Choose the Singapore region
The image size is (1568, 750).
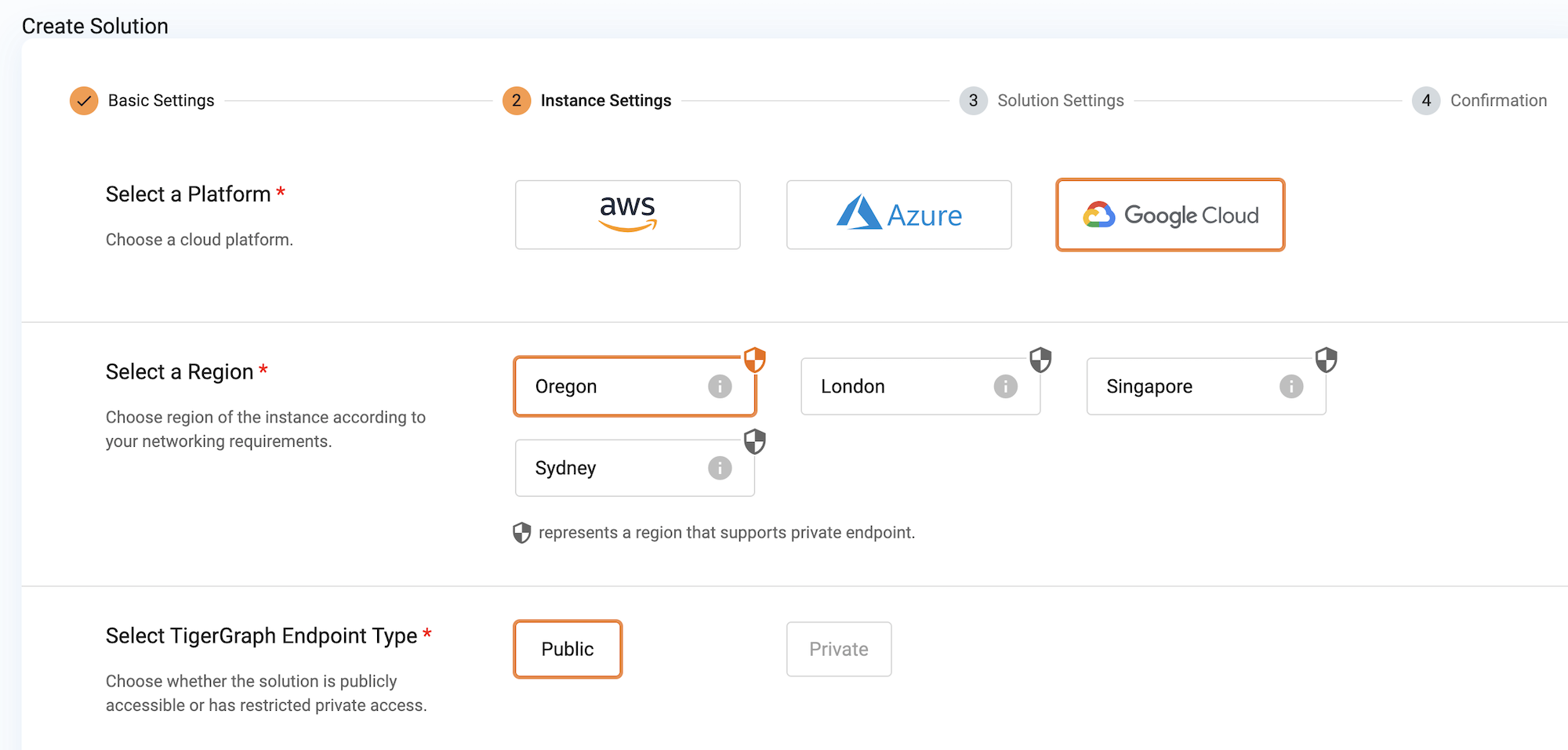pos(1206,386)
